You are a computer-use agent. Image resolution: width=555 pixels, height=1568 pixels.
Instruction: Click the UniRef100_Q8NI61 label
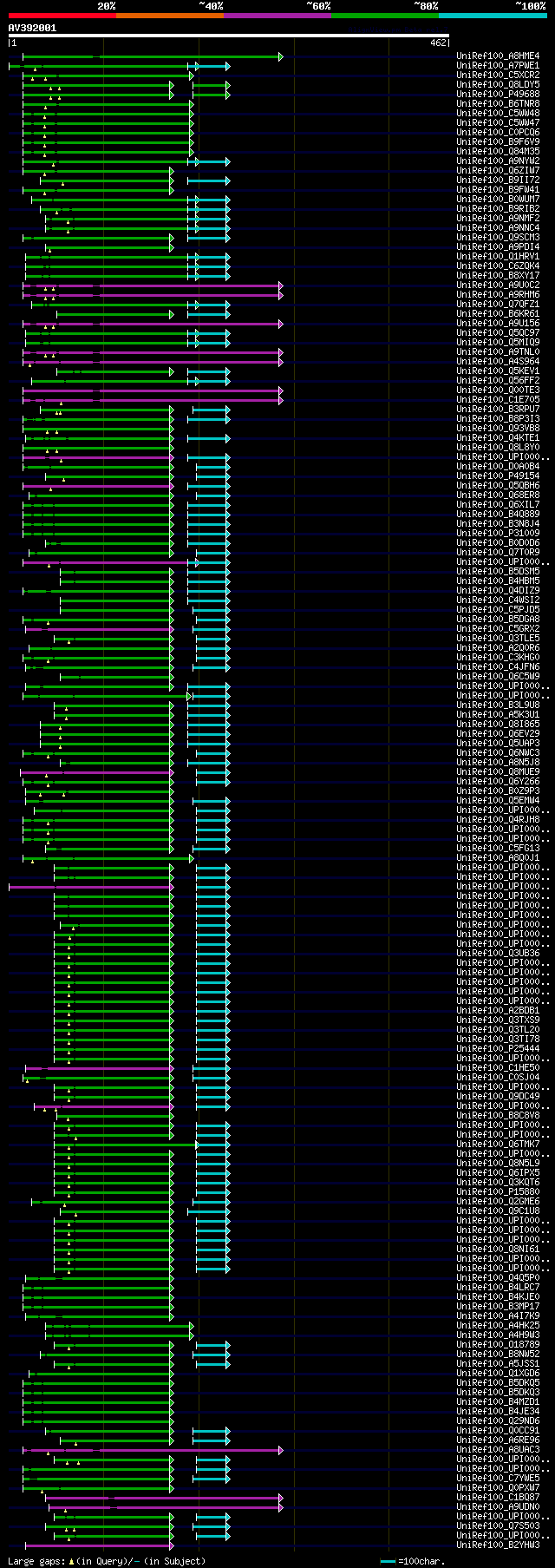coord(498,1250)
